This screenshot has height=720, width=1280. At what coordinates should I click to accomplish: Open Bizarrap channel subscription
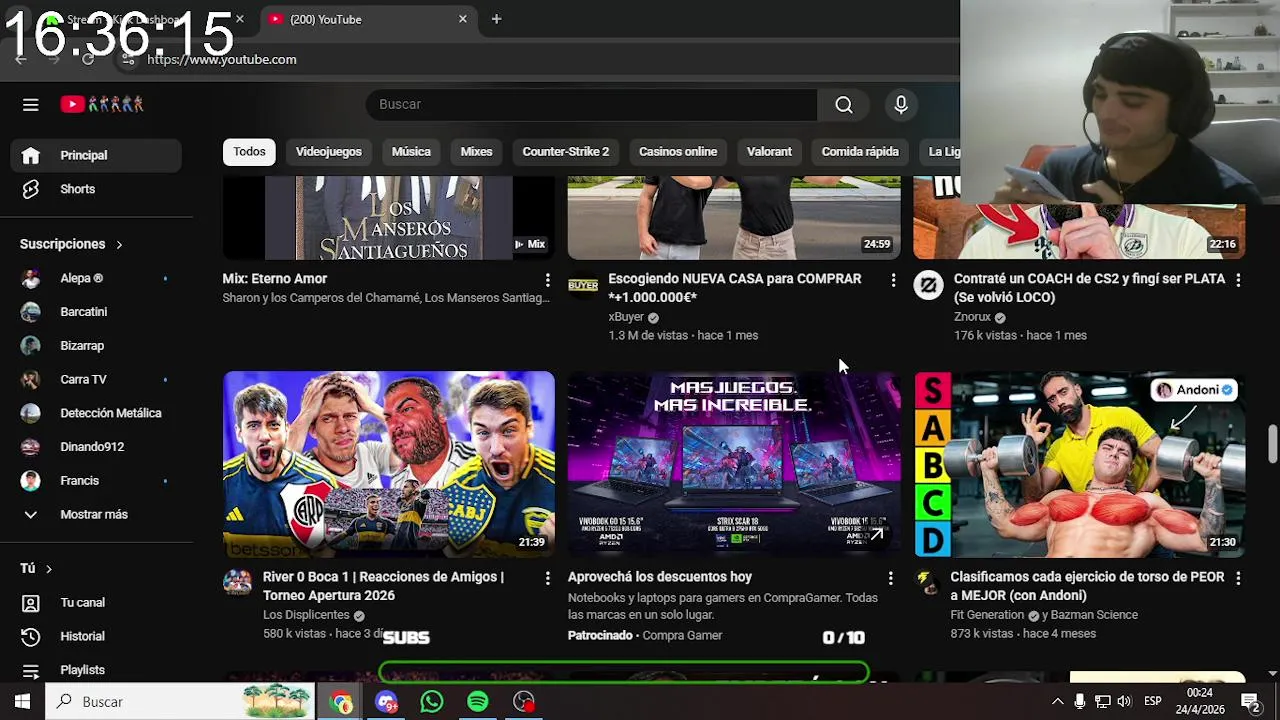[96, 346]
